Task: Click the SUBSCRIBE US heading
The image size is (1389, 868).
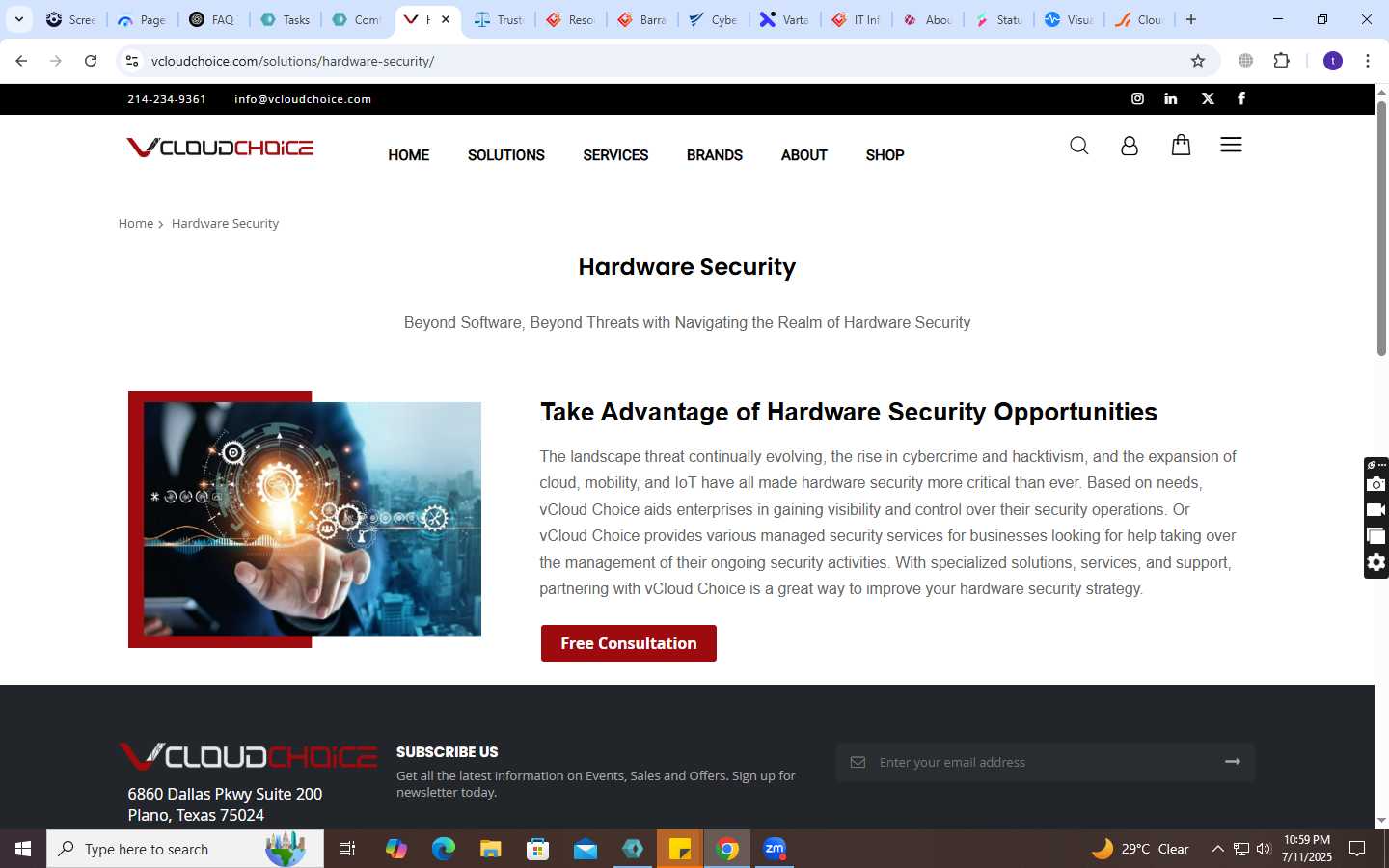Action: [448, 752]
